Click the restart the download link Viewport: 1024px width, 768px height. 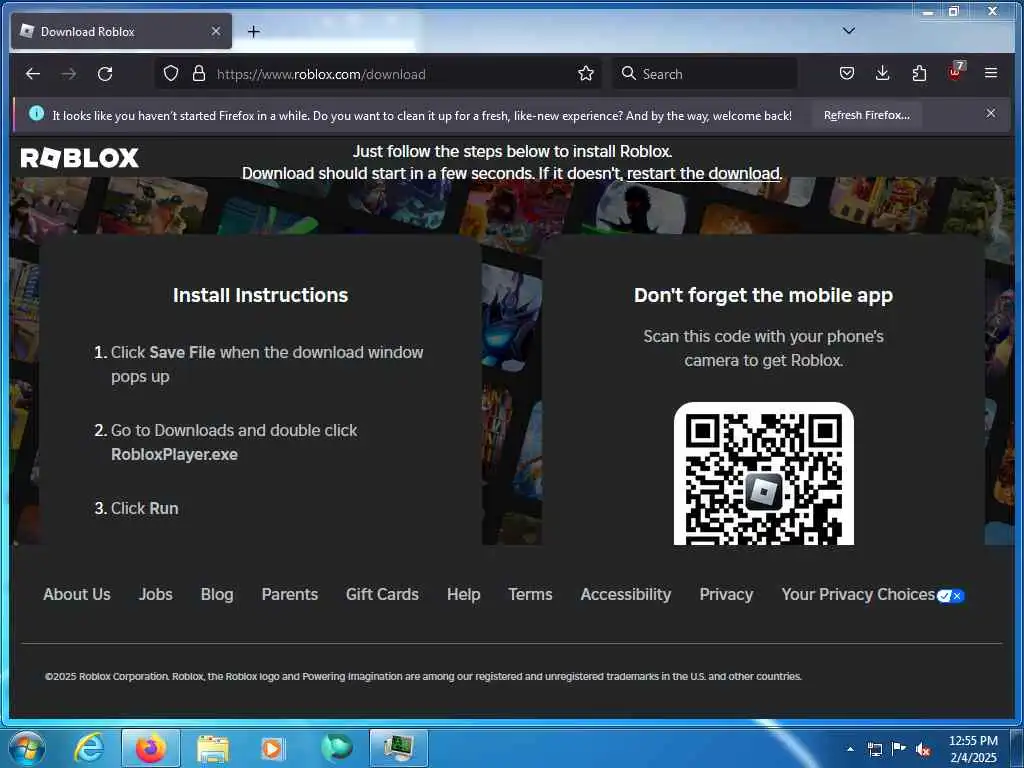tap(703, 173)
